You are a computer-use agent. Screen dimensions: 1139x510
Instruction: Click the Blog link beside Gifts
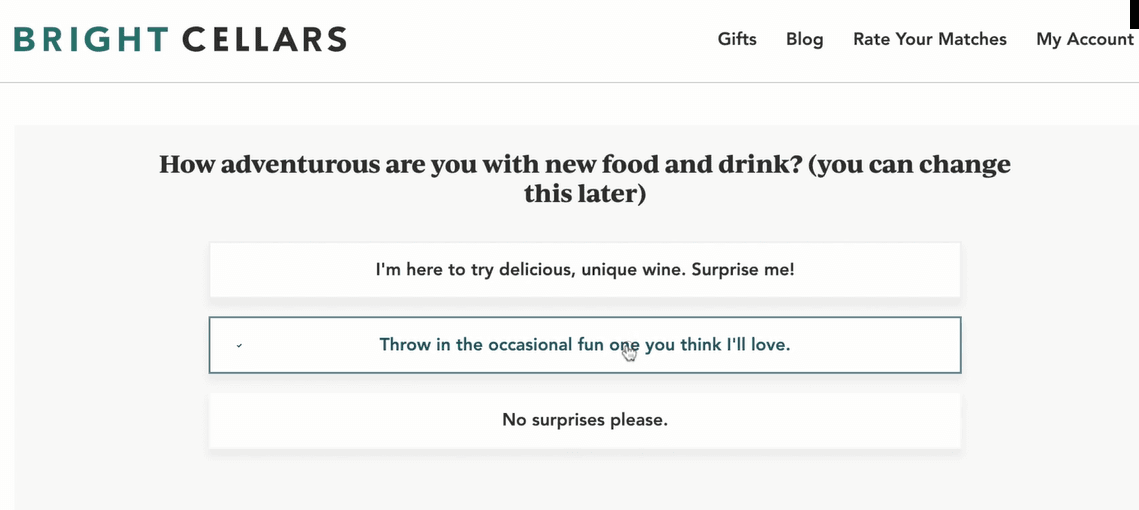pyautogui.click(x=805, y=39)
